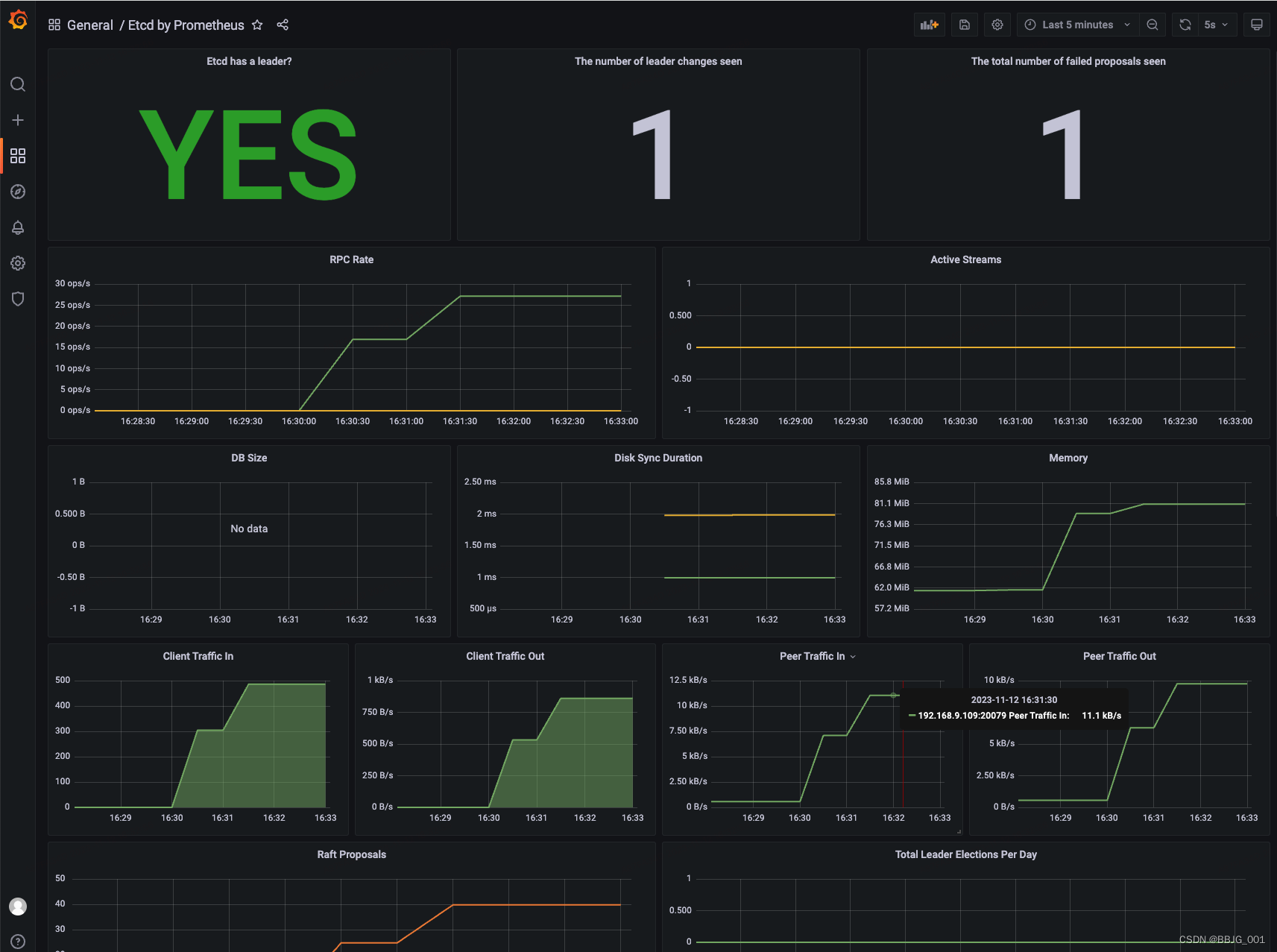Screen dimensions: 1277x952
Task: Click the '11.1 kB/s' tooltip value
Action: [x=1101, y=716]
